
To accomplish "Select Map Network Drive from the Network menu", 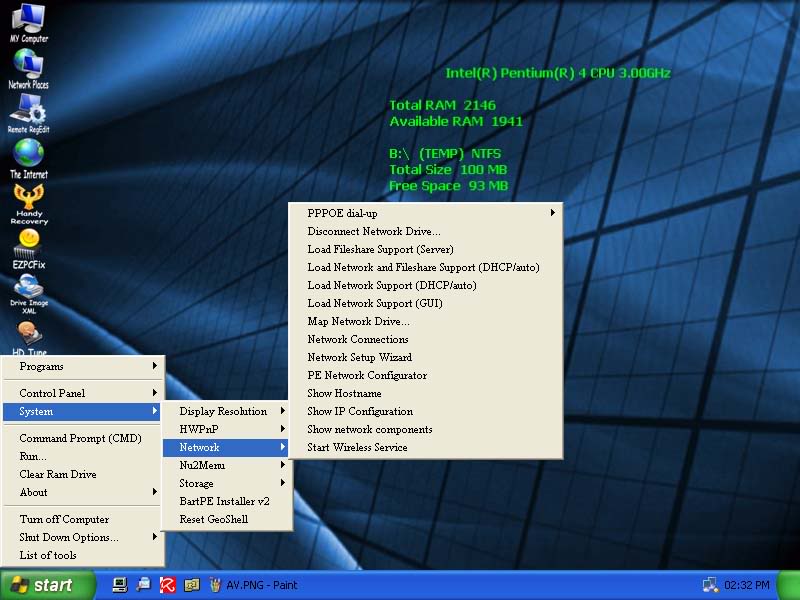I will coord(358,321).
